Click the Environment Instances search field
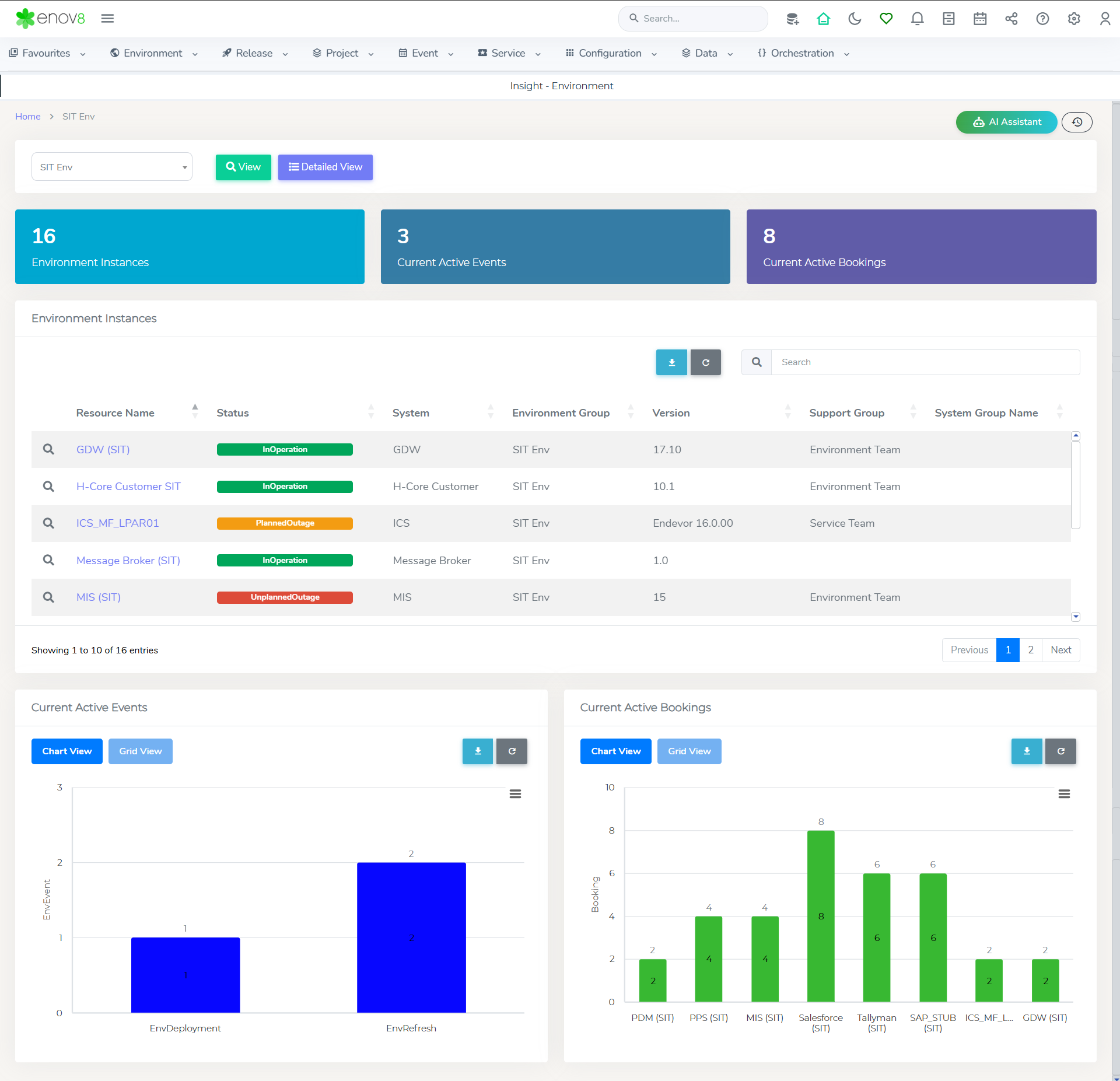The height and width of the screenshot is (1081, 1120). click(925, 362)
